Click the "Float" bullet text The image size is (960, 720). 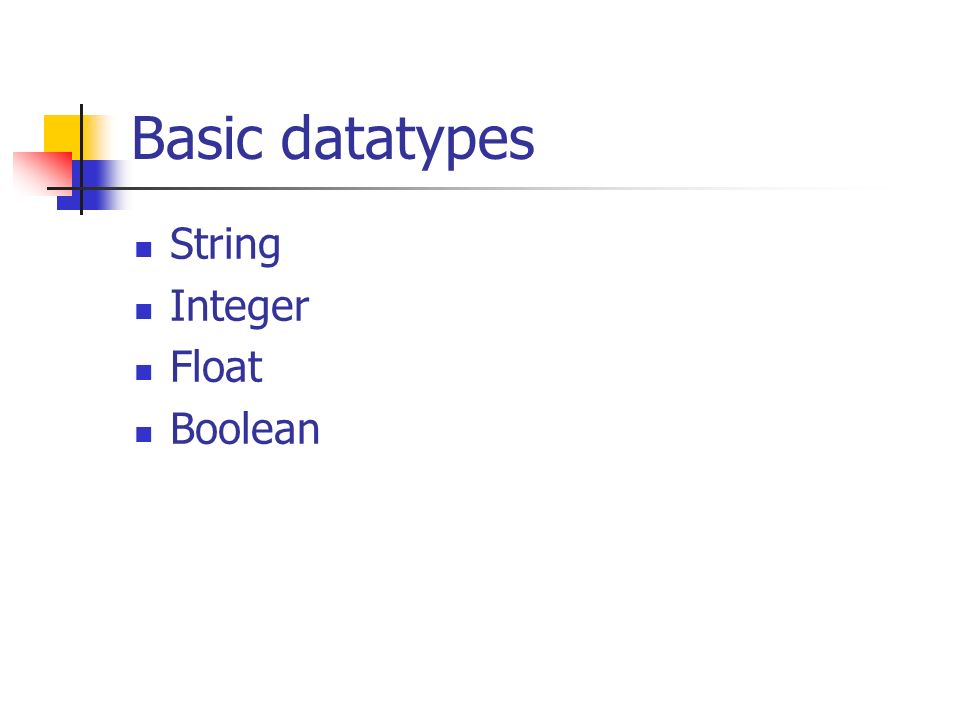click(x=217, y=367)
